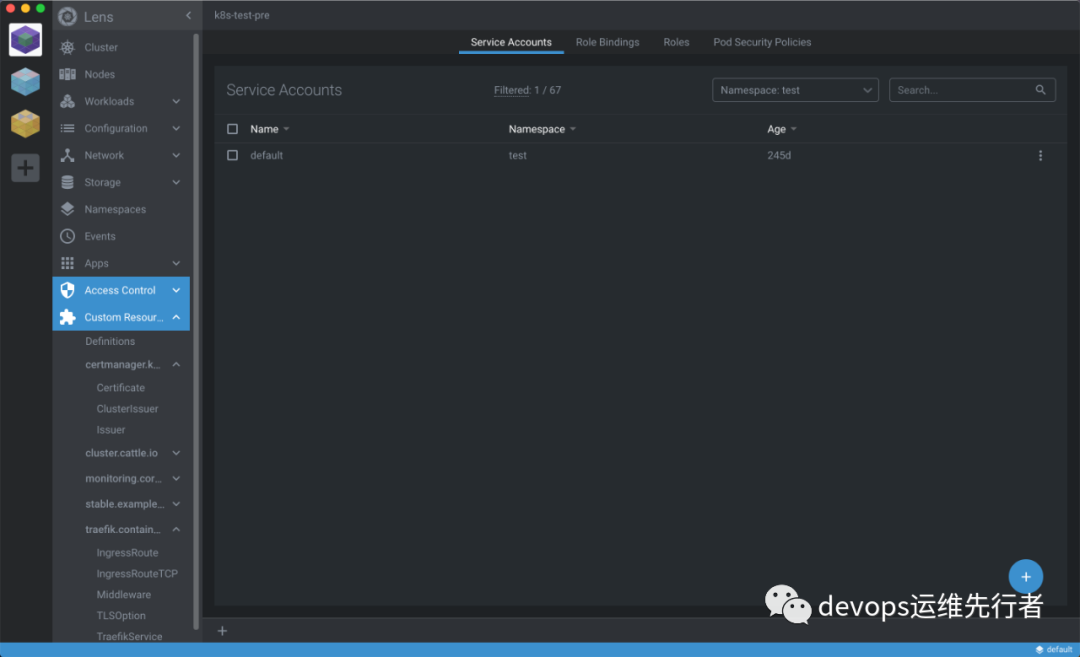Open the TLSOption resource
The image size is (1080, 657).
121,616
